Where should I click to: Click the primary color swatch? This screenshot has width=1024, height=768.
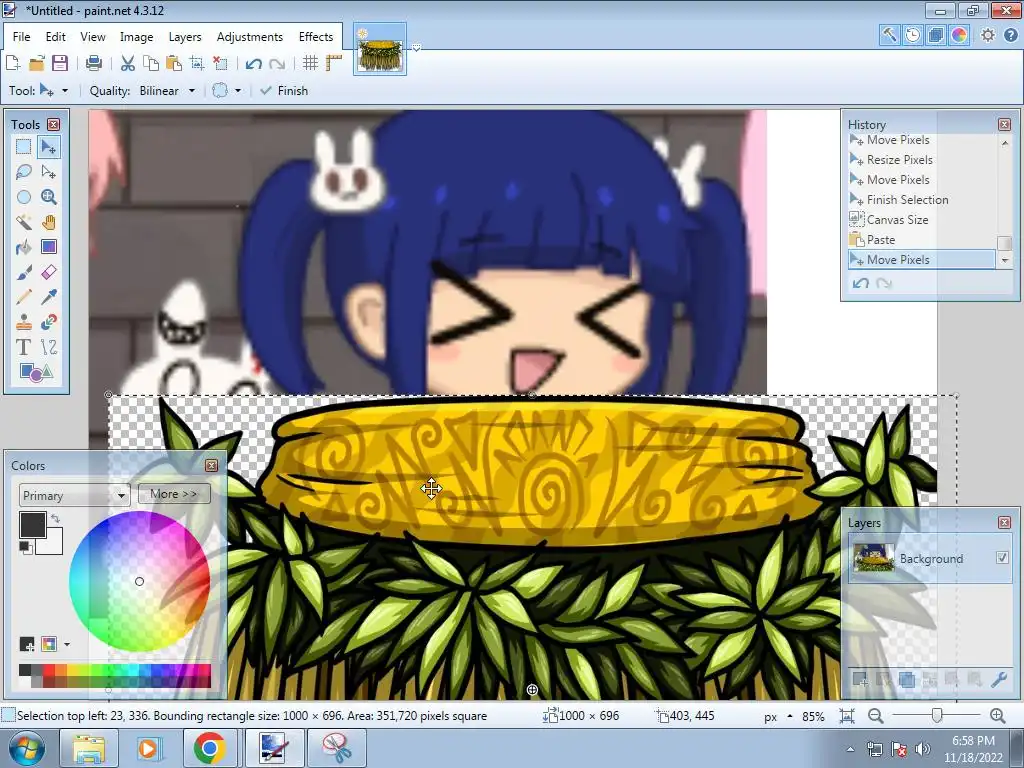(x=33, y=525)
